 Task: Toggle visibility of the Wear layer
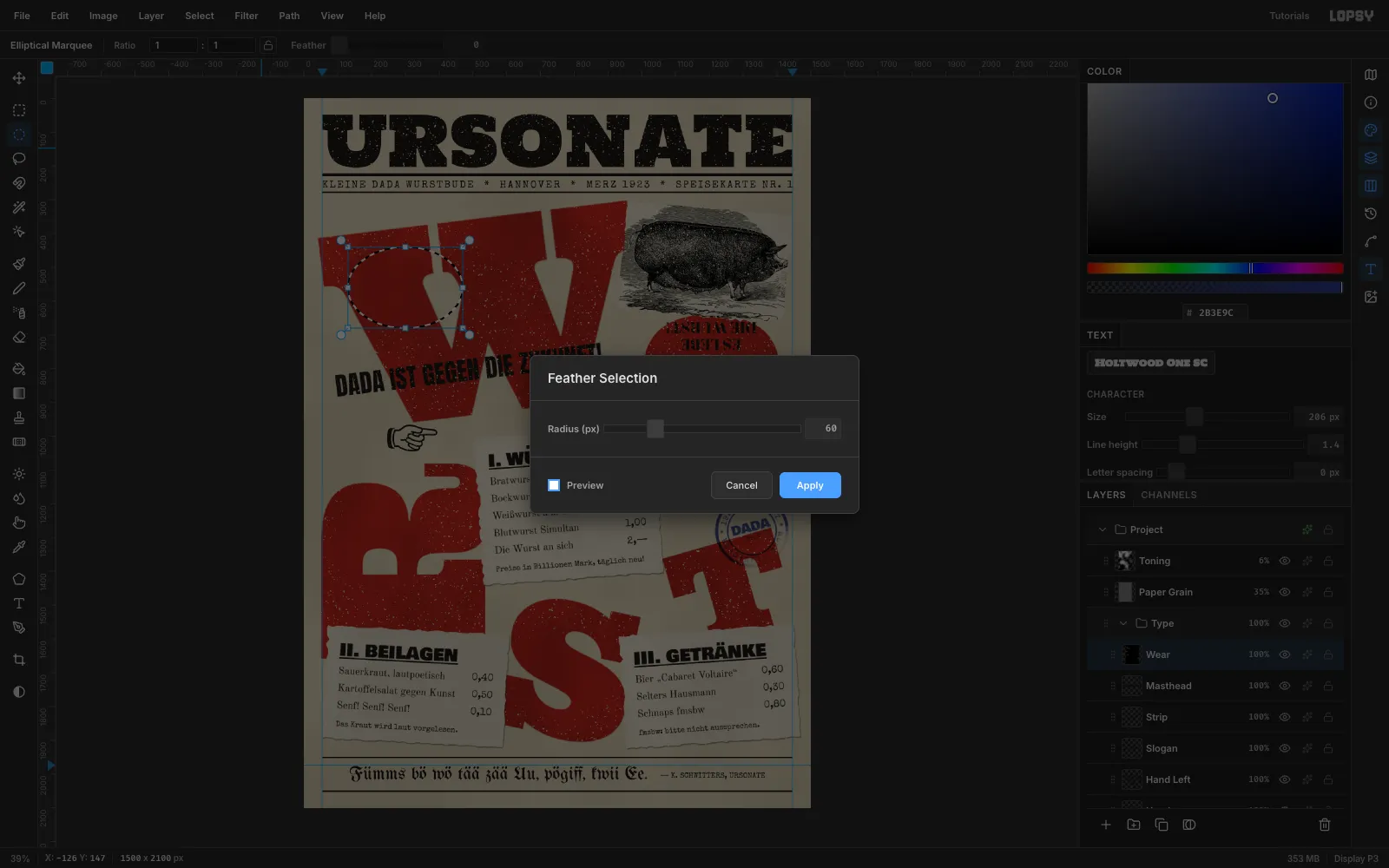tap(1285, 654)
